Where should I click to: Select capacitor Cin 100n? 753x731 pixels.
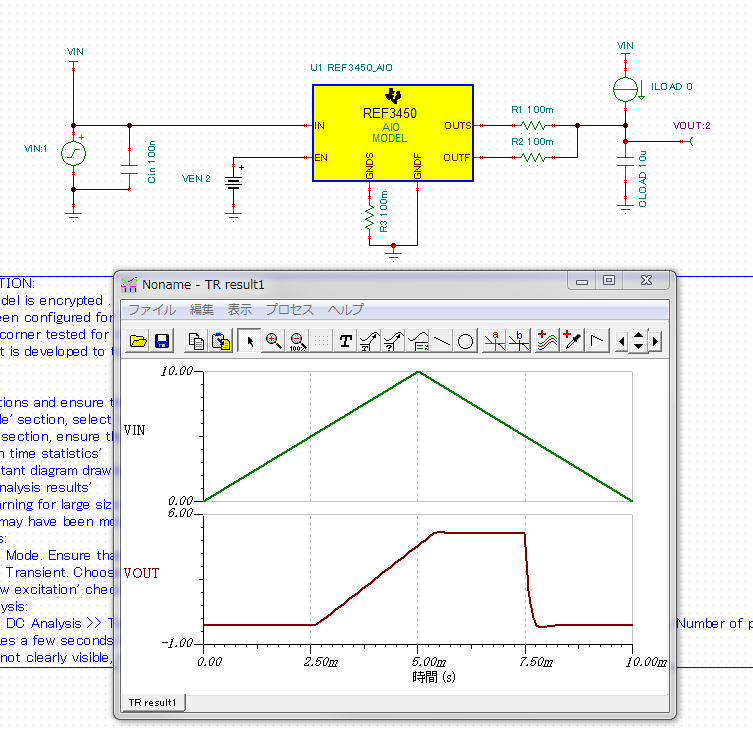(130, 169)
